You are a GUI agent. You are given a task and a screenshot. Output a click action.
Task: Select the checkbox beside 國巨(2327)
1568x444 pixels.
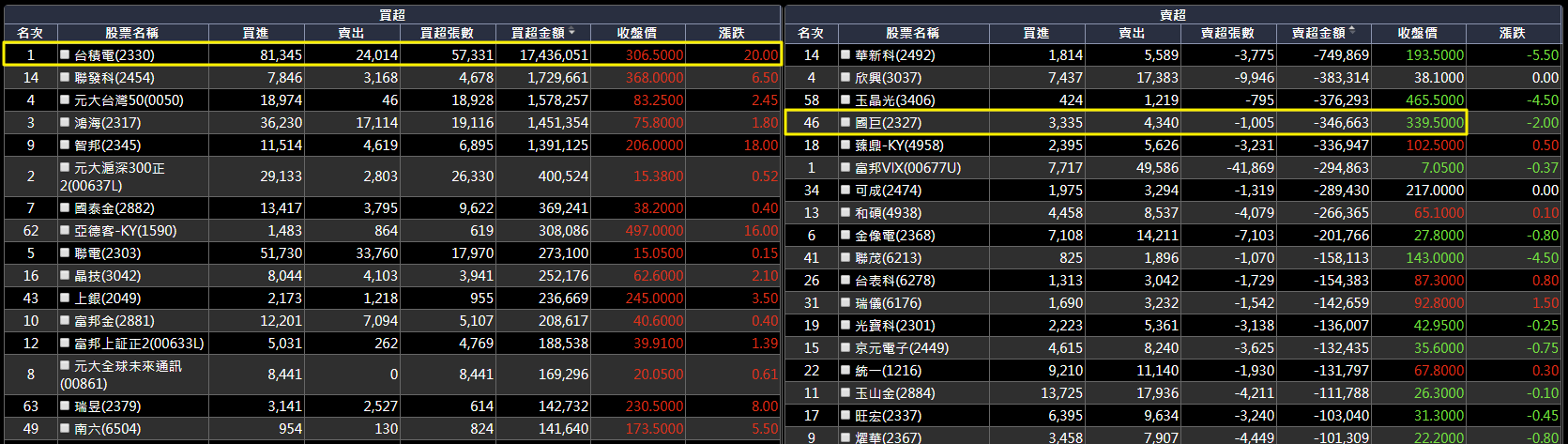point(845,123)
